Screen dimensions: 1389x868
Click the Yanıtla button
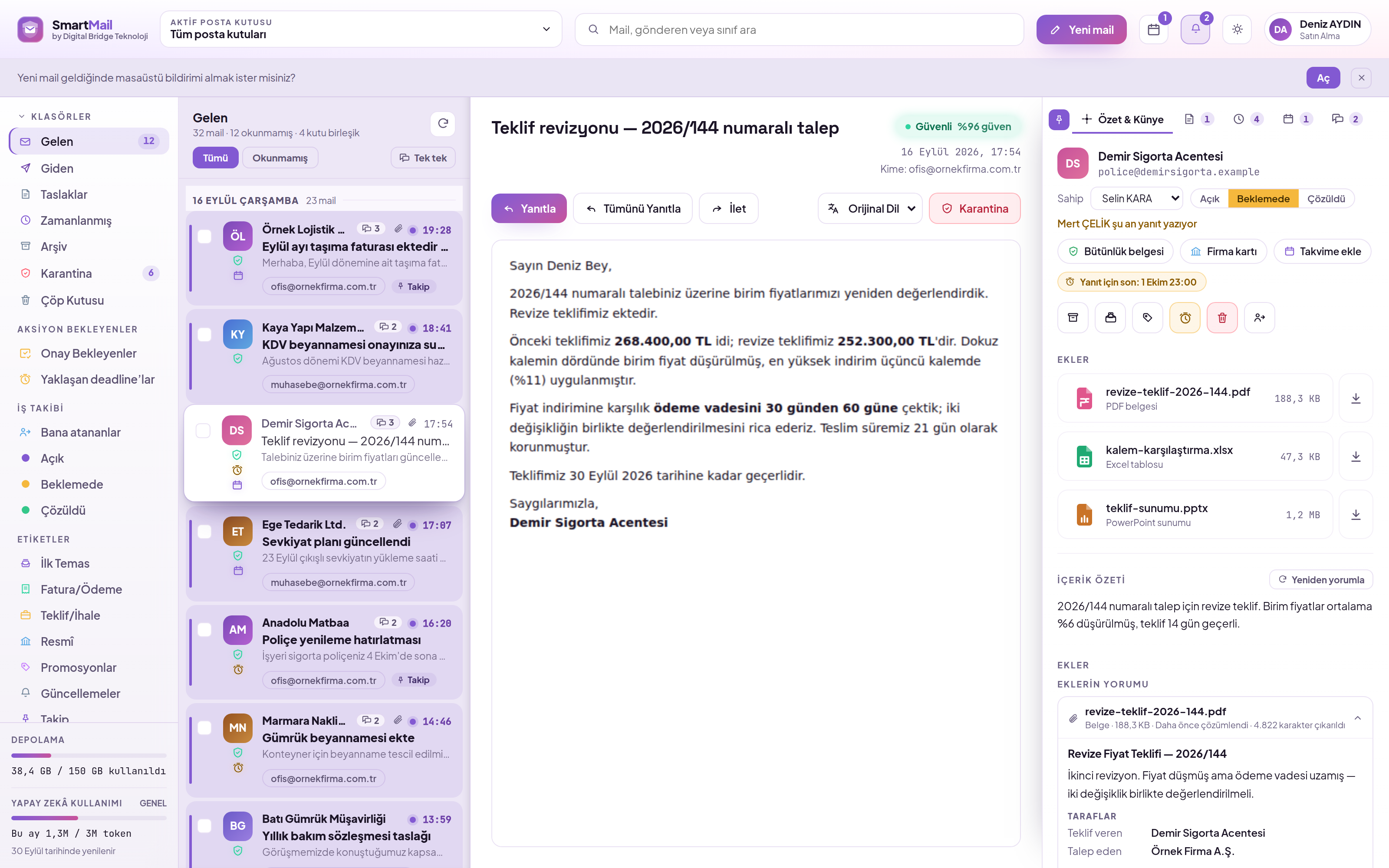(529, 208)
